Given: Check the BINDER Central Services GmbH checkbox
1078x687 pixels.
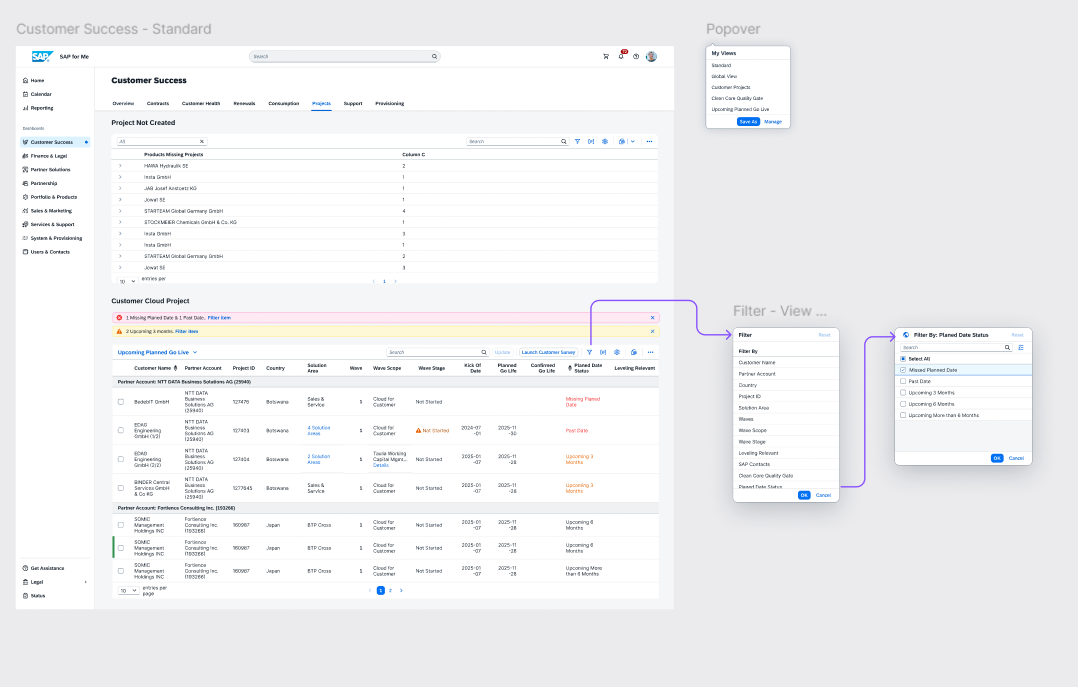Looking at the screenshot, I should point(121,488).
